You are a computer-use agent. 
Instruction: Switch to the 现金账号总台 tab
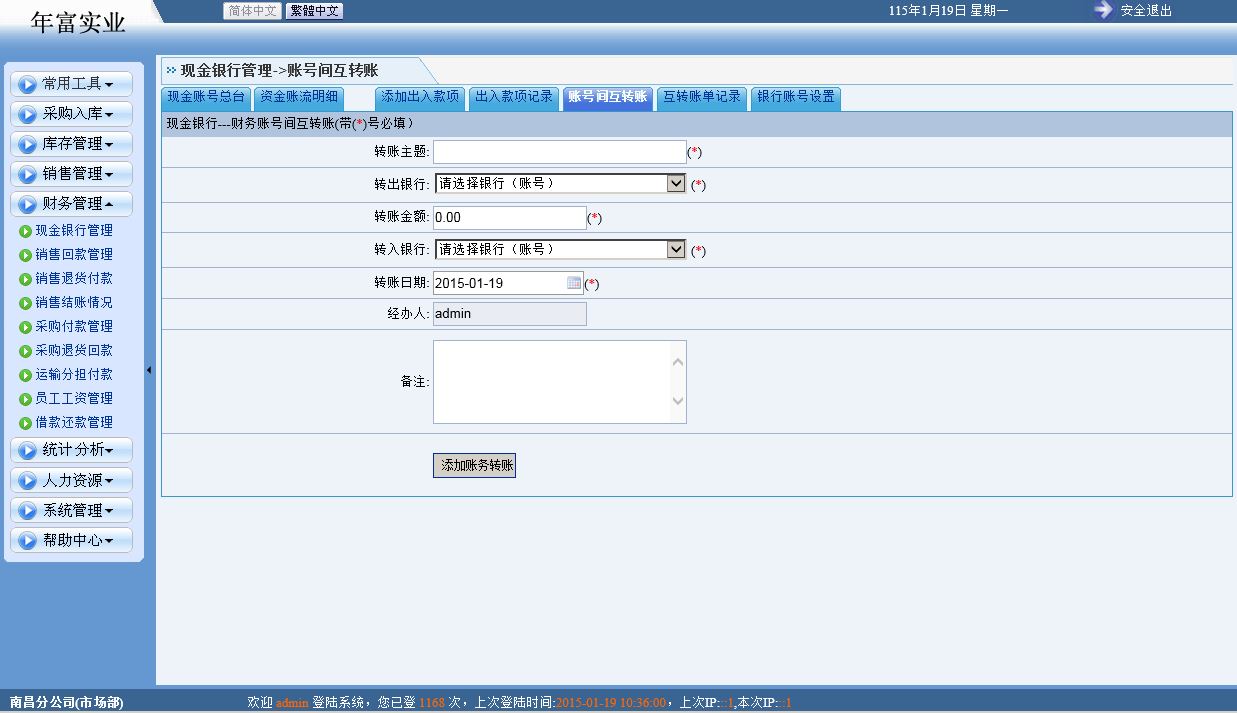point(205,98)
